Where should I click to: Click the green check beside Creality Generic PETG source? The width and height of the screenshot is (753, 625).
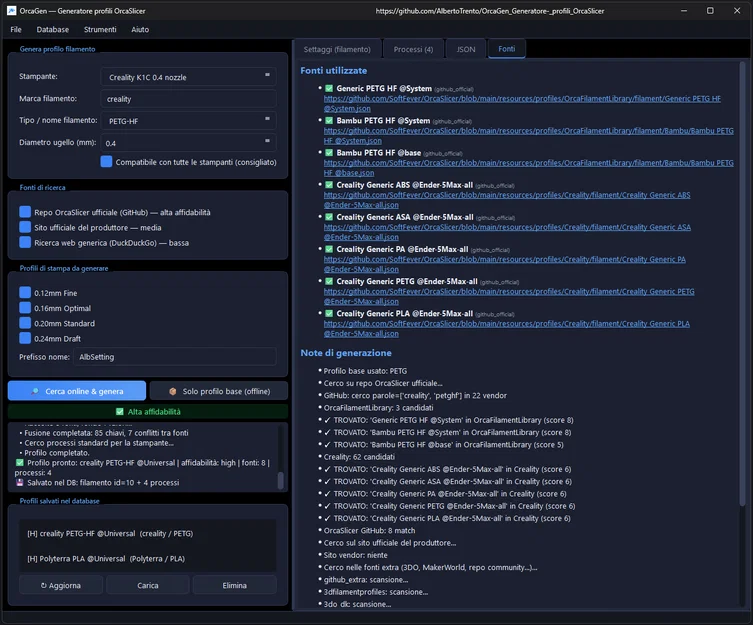coord(329,282)
